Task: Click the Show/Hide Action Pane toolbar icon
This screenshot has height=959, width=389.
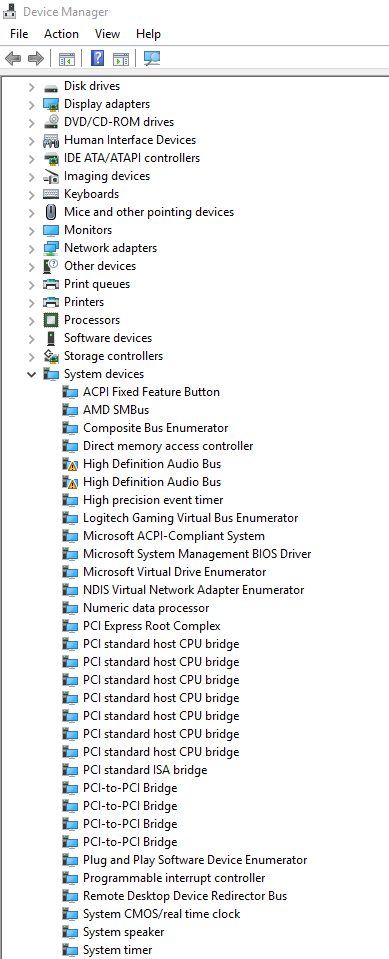Action: point(121,59)
